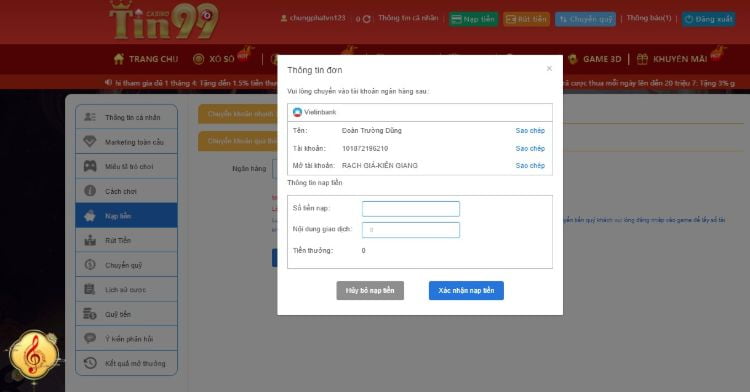Click the Tin99 casino logo
Screen dimensions: 750x392
(x=164, y=21)
